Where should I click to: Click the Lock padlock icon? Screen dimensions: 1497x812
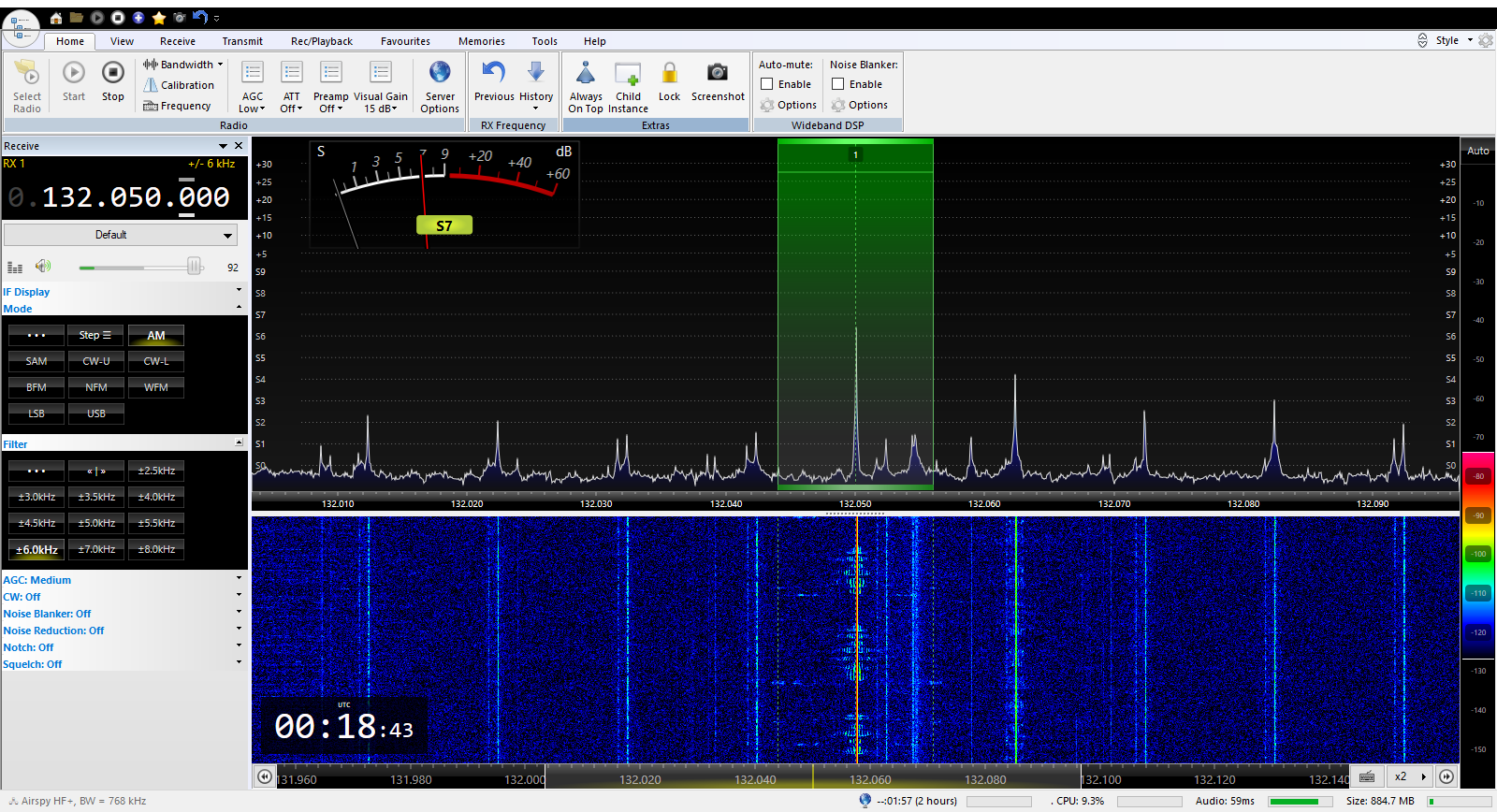669,73
